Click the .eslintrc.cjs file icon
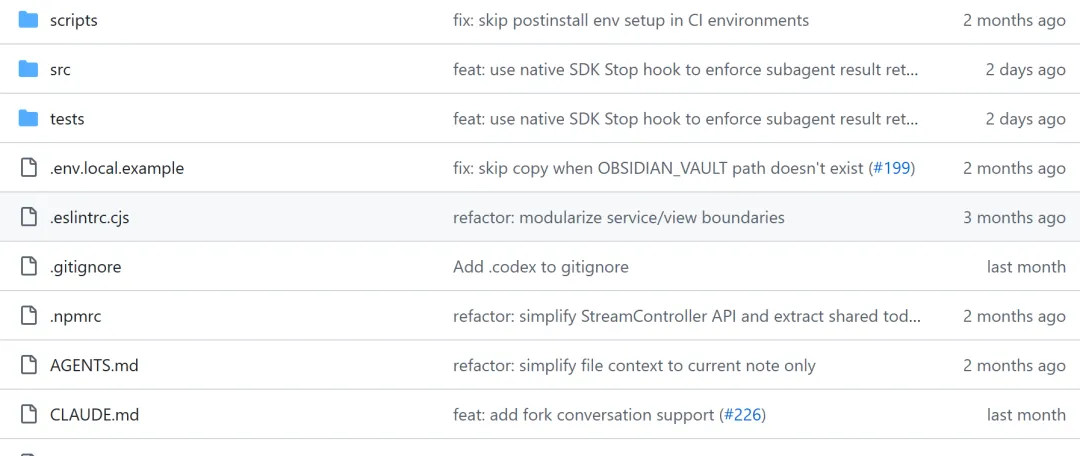The image size is (1080, 456). point(28,217)
